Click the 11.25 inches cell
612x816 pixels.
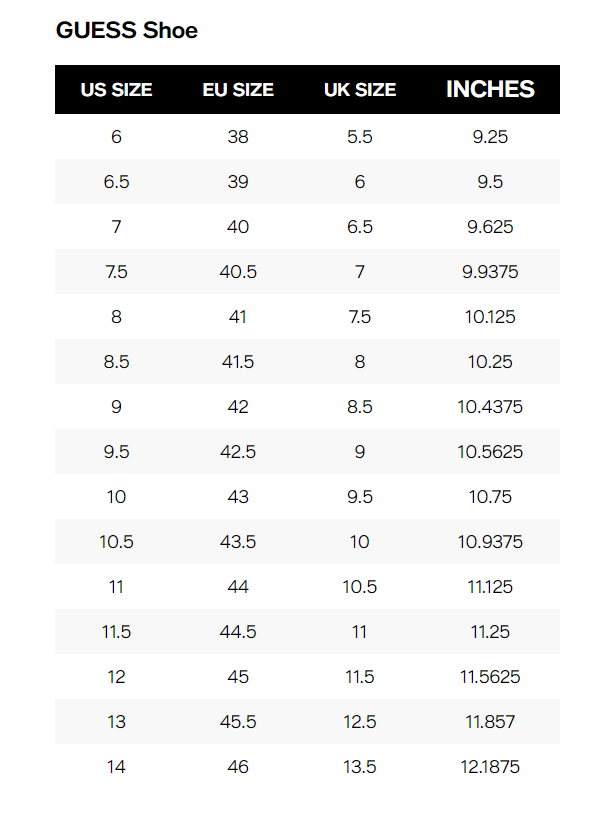(x=490, y=632)
